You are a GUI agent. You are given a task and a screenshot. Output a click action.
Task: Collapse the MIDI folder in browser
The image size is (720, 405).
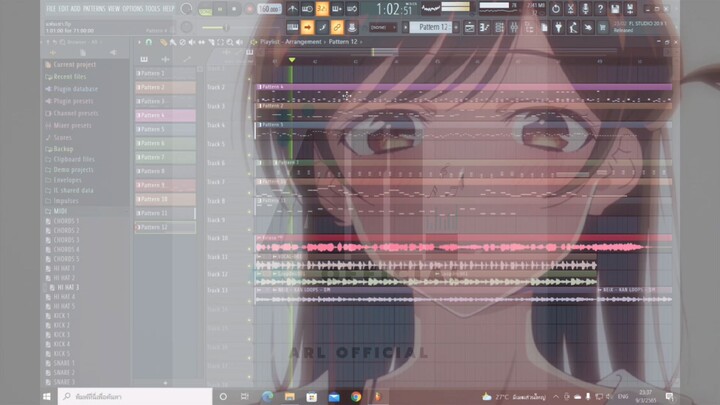60,211
